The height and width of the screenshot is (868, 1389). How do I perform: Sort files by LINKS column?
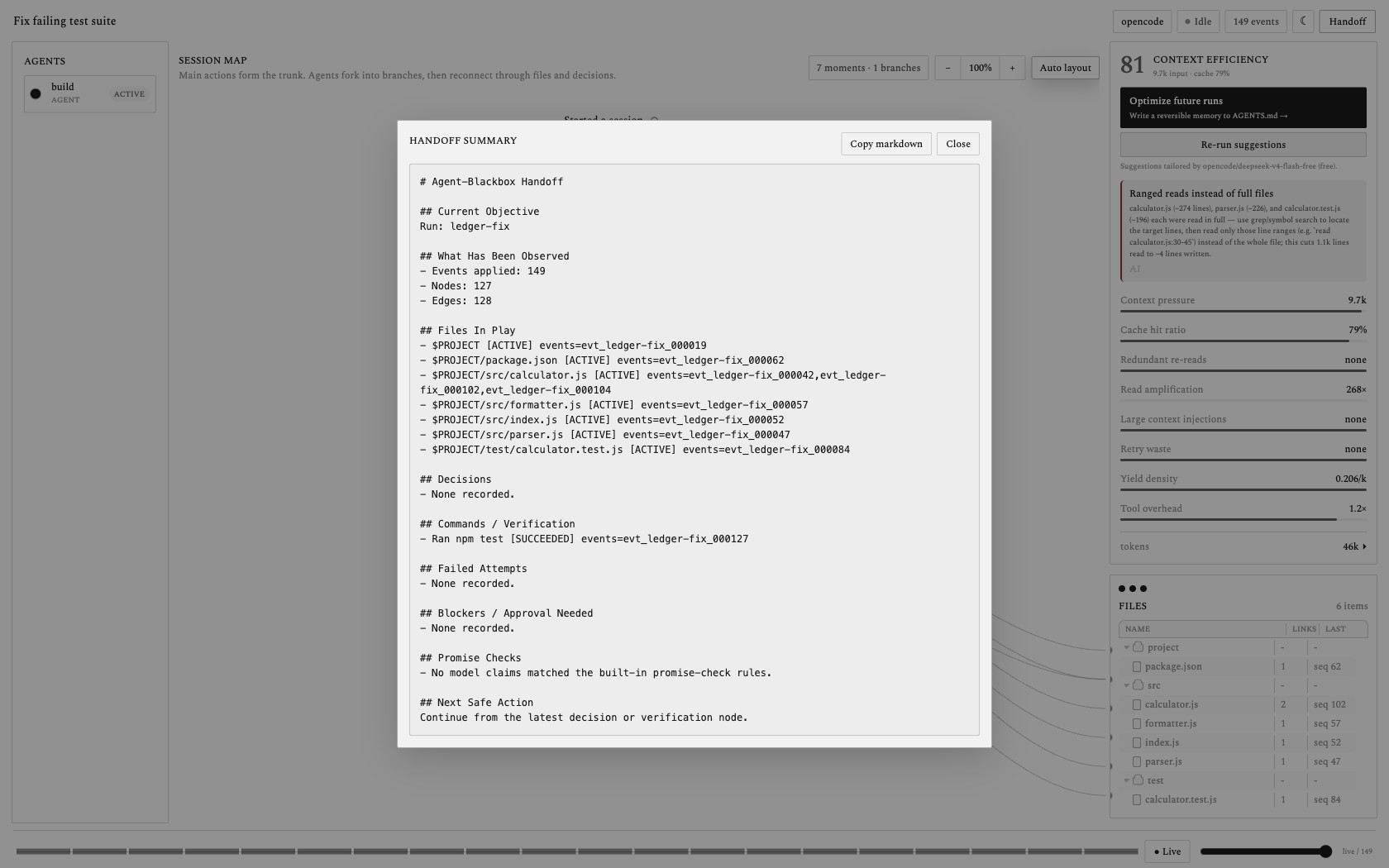pyautogui.click(x=1304, y=629)
